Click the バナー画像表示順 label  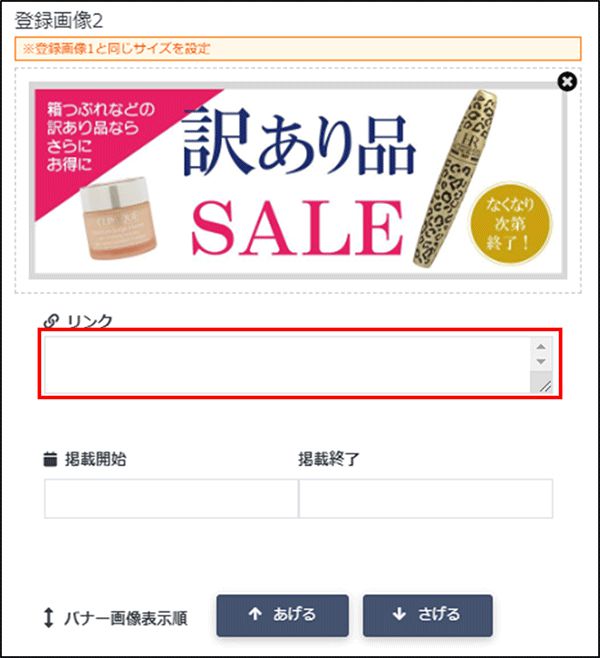[126, 618]
